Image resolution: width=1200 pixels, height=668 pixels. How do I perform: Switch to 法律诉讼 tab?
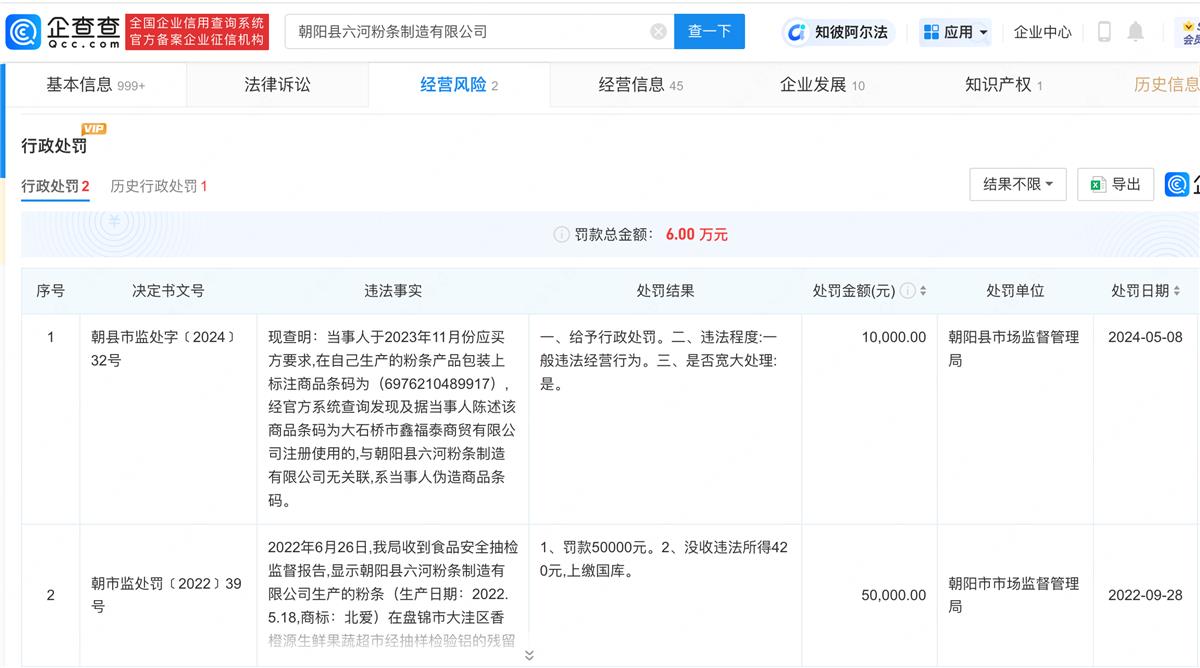click(277, 85)
